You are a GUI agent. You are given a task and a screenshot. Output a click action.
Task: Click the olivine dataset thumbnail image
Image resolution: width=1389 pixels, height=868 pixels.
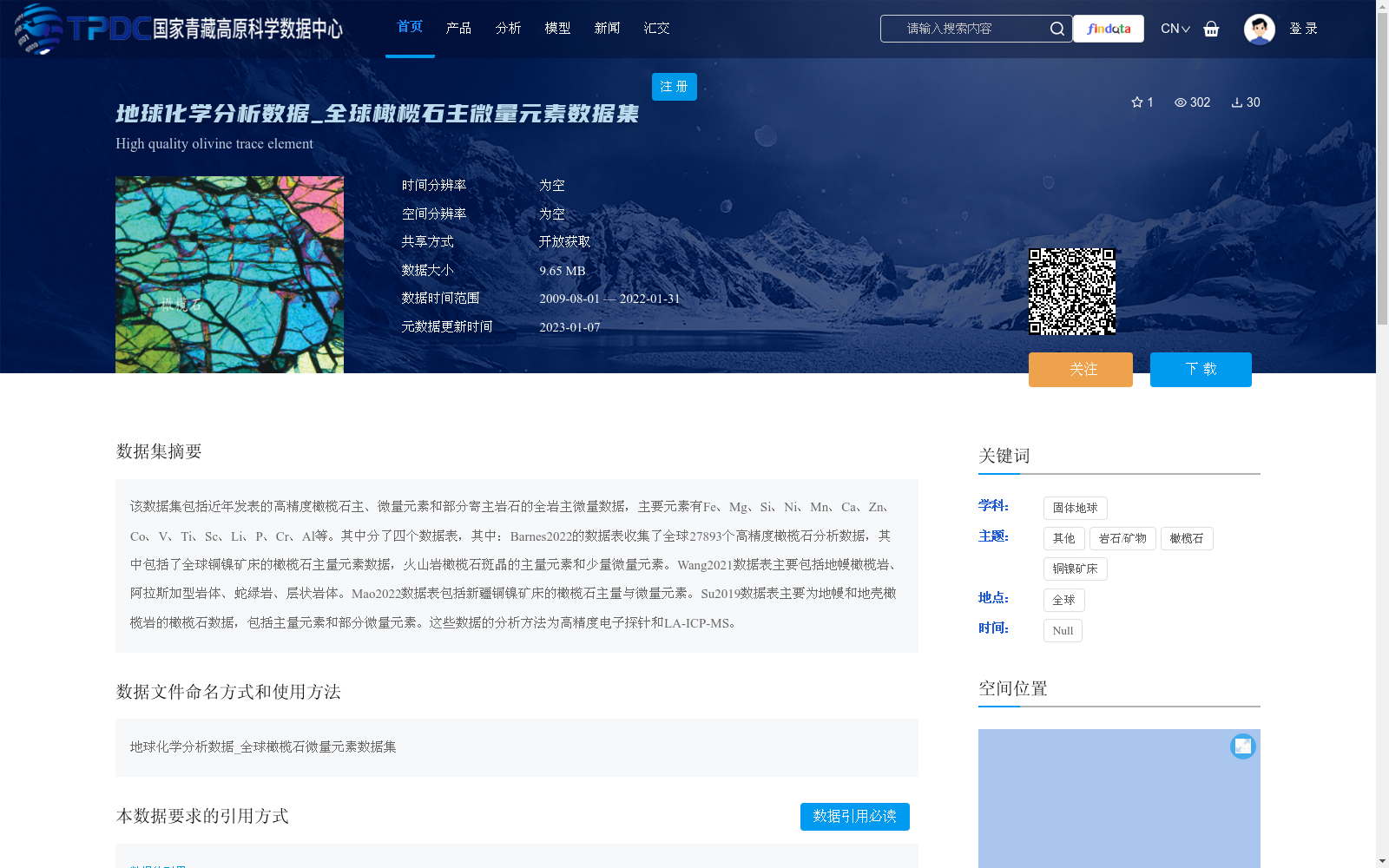[x=229, y=275]
